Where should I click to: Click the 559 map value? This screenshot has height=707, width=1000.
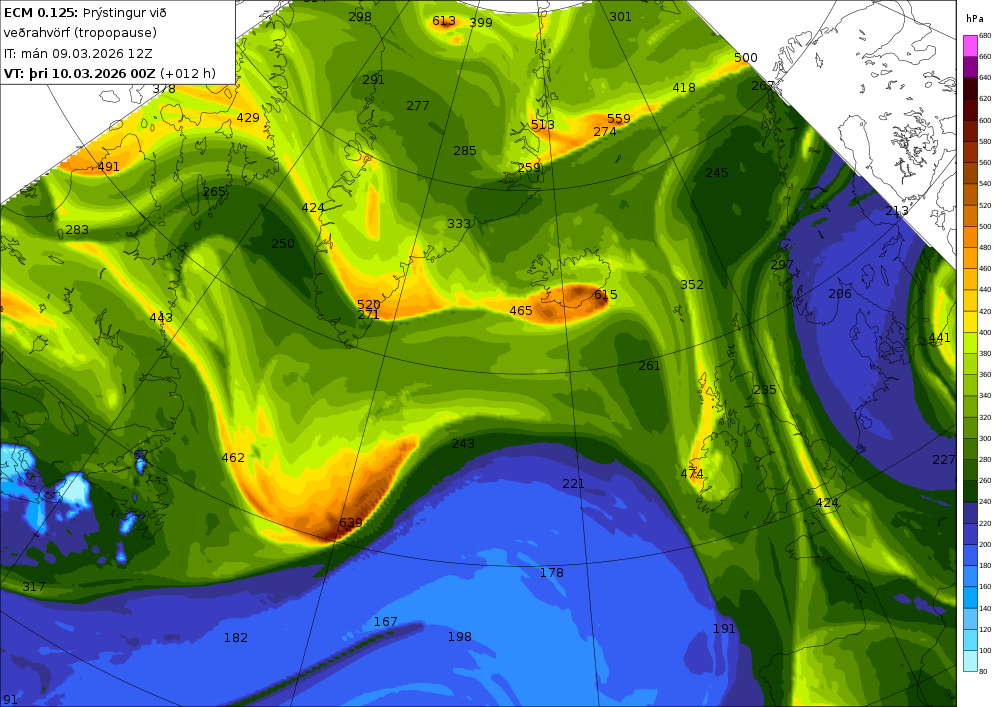pos(619,119)
